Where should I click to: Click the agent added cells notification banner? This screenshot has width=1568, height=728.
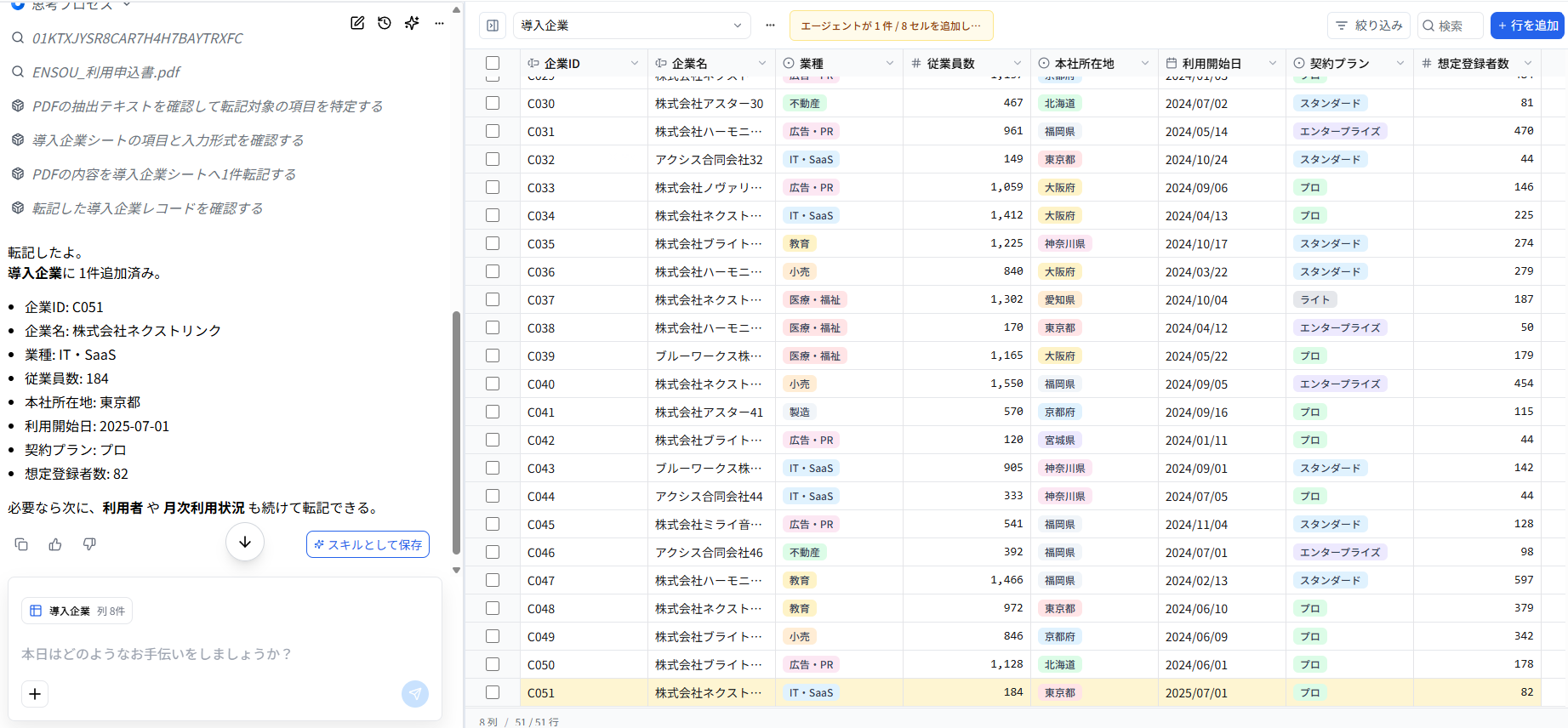891,26
